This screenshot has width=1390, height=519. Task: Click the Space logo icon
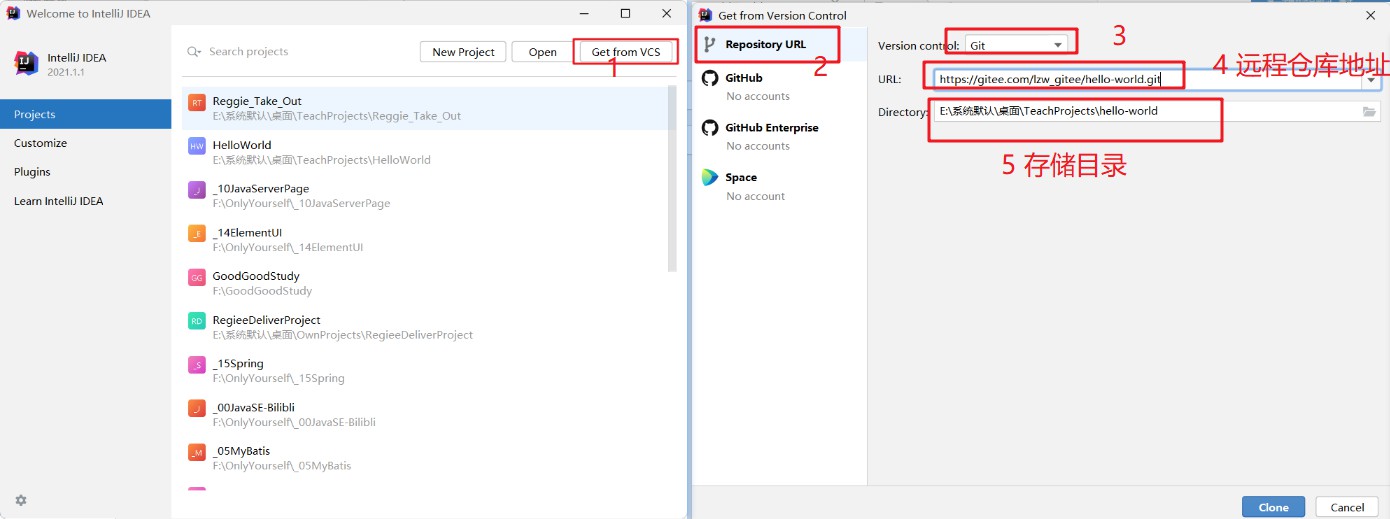710,177
